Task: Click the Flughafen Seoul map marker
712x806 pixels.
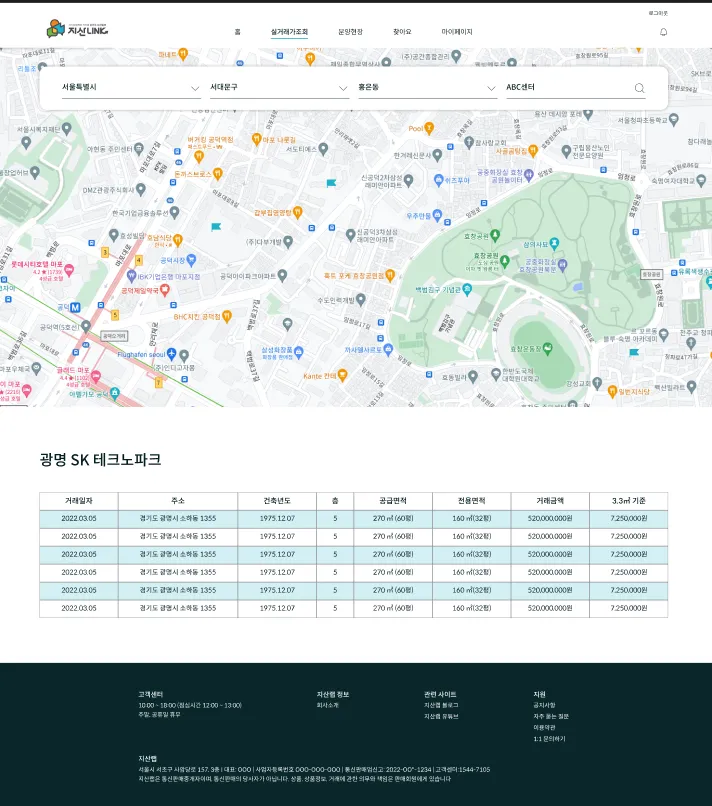Action: (171, 353)
